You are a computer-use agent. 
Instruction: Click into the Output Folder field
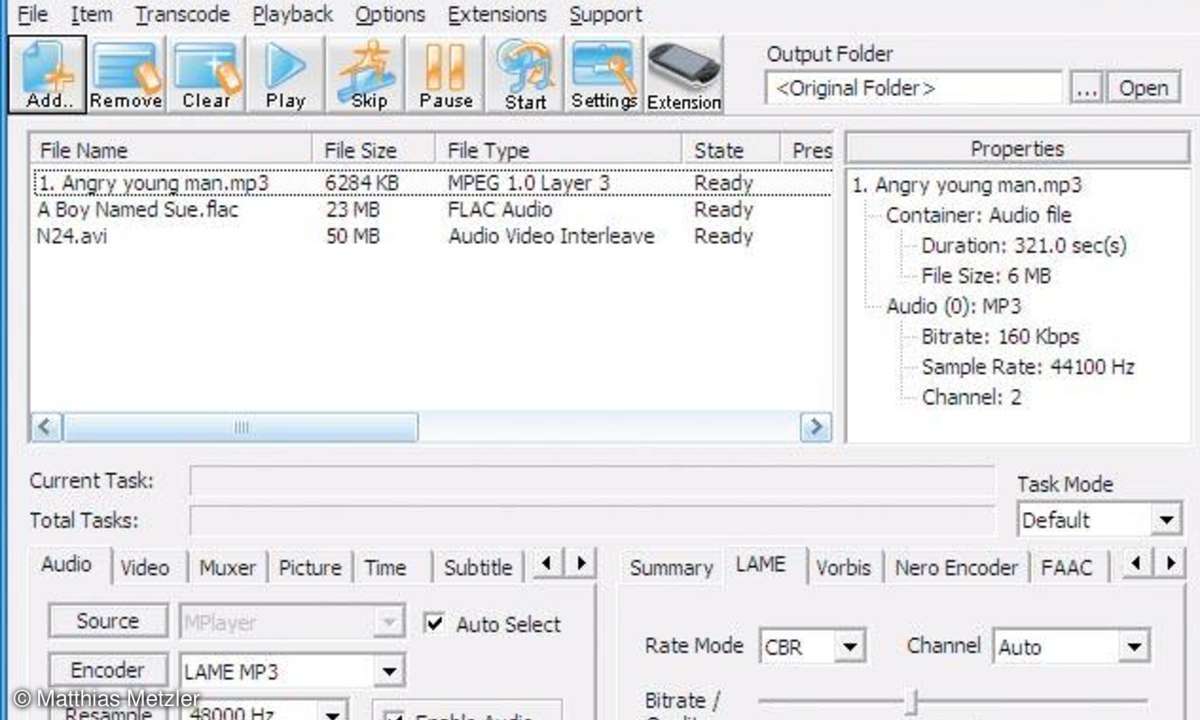tap(915, 88)
